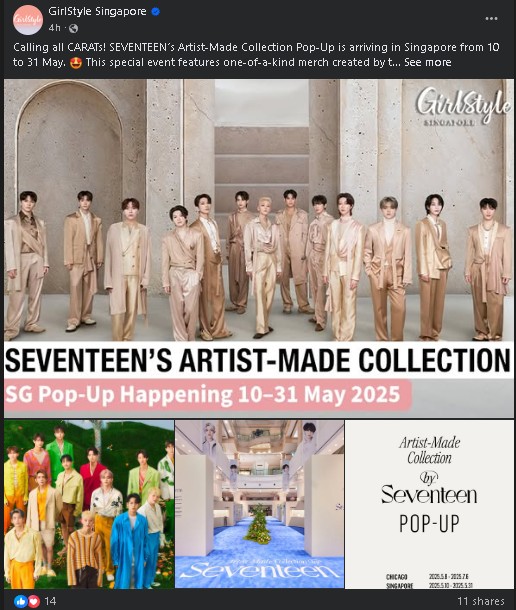Screen dimensions: 516x610
Task: Click the SEVENTEEN'S ARTIST-MADE COLLECTION headline banner
Action: (x=258, y=360)
